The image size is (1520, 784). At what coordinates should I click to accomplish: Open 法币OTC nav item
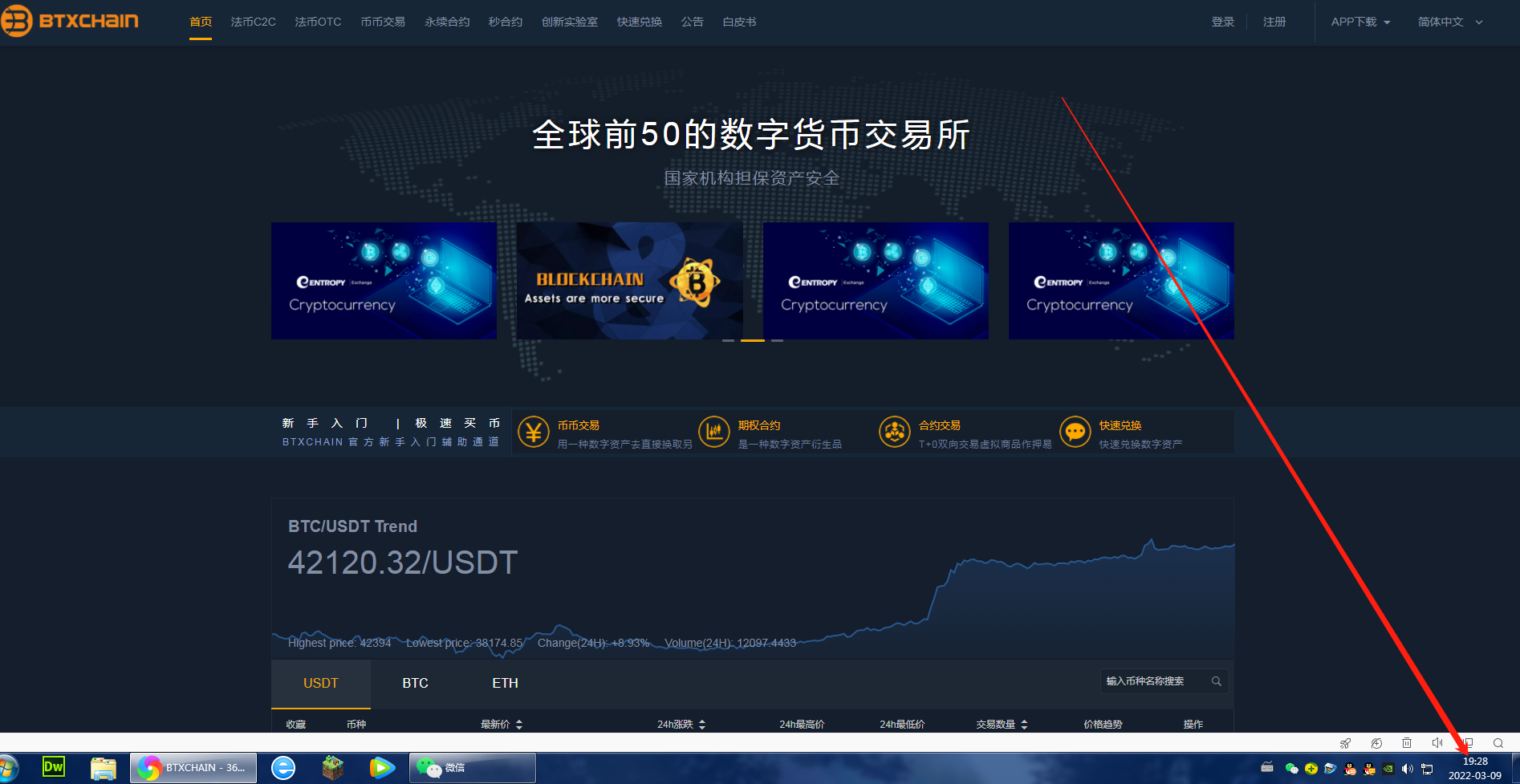[x=318, y=22]
